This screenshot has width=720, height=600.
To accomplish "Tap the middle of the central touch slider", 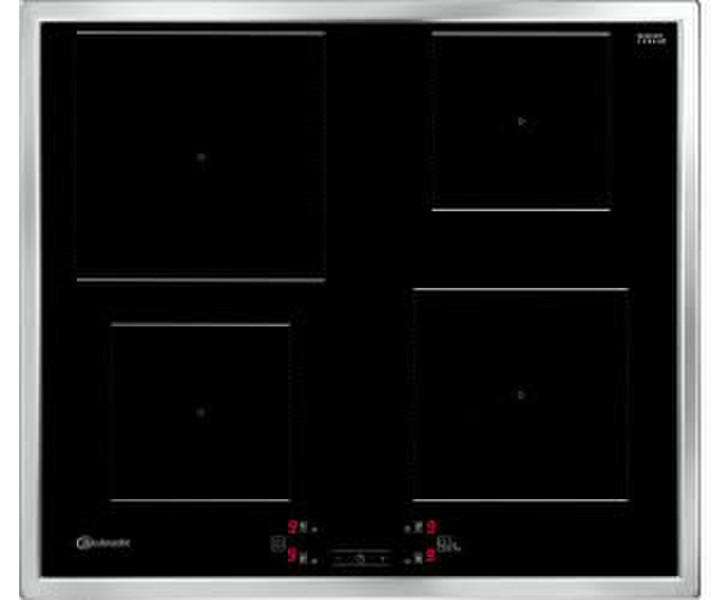I will click(x=360, y=558).
